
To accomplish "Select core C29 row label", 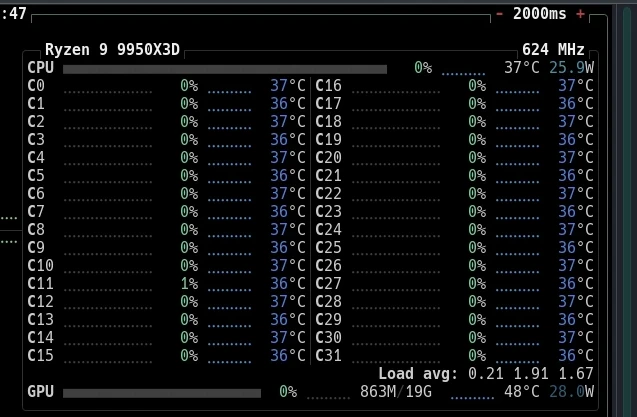I will 328,319.
